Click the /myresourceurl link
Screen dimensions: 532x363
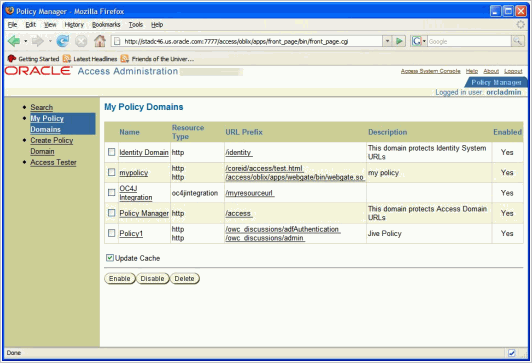pyautogui.click(x=250, y=193)
